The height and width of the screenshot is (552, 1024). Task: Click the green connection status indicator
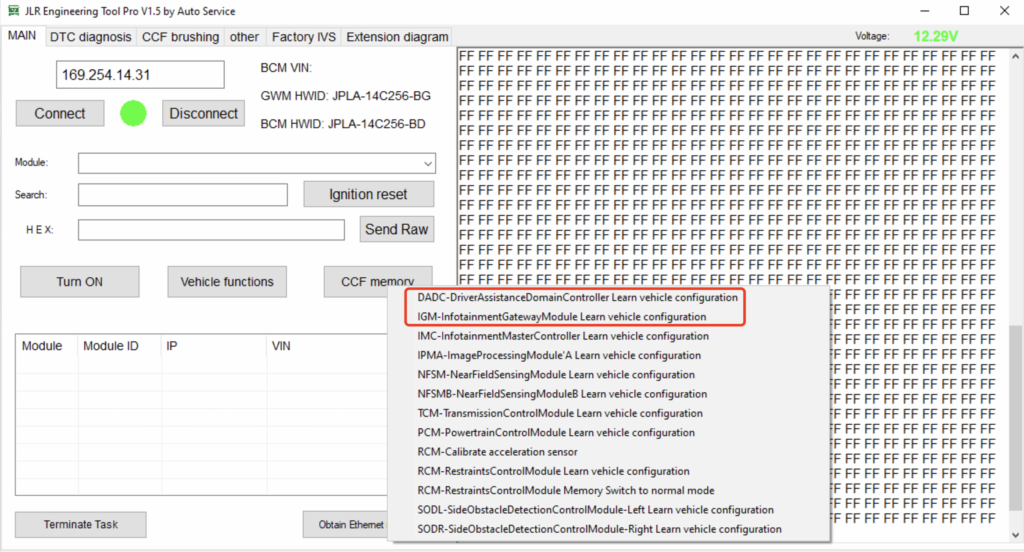tap(133, 113)
